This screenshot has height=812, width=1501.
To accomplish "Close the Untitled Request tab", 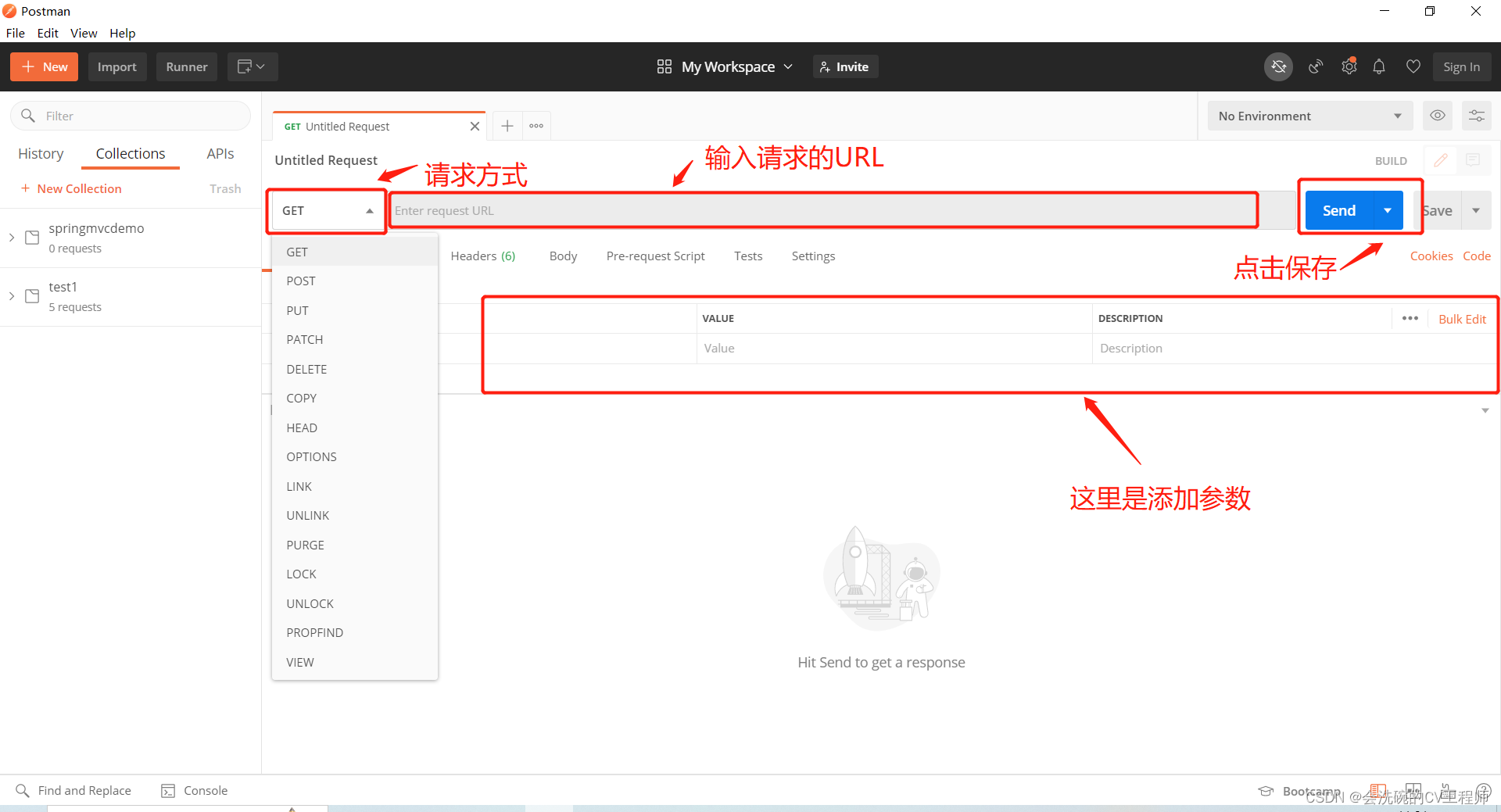I will 475,127.
